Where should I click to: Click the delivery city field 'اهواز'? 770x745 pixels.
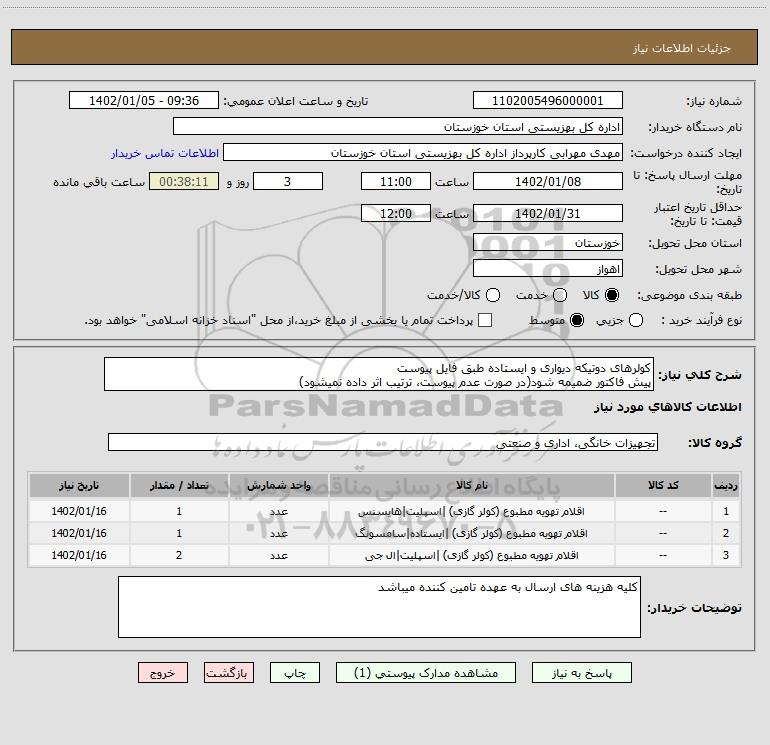[x=548, y=269]
